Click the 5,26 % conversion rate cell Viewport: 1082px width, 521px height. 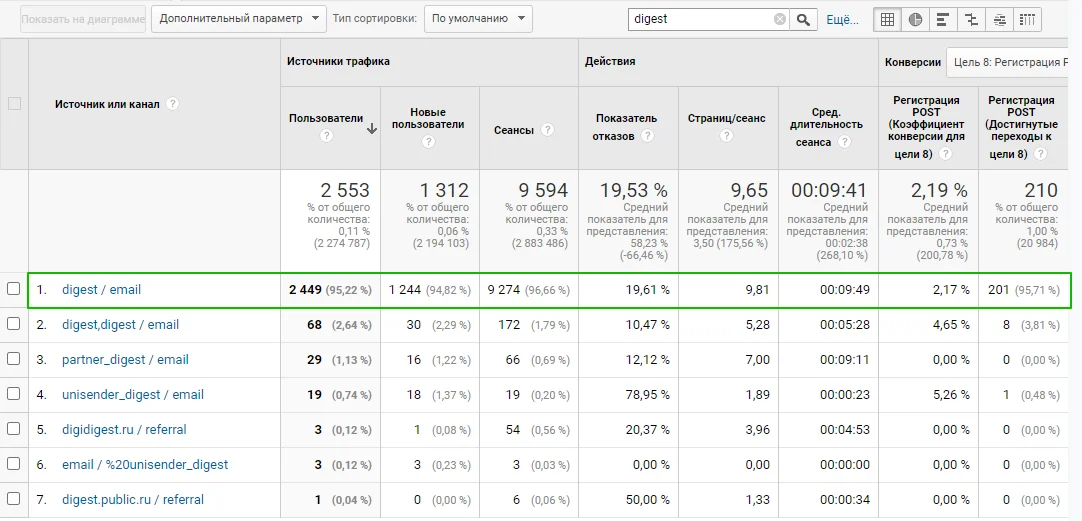950,395
